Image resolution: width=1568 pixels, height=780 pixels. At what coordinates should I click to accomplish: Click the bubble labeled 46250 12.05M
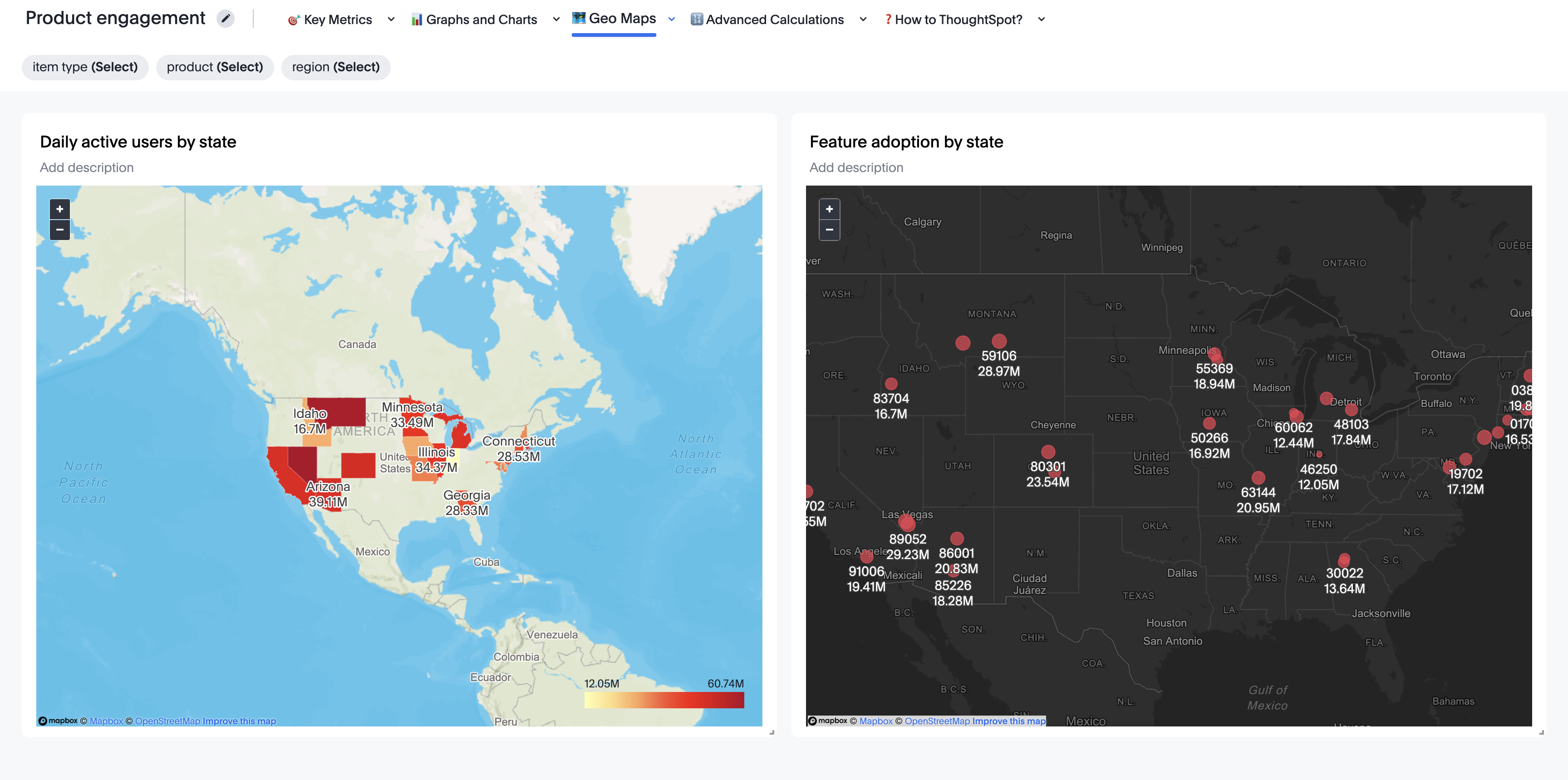click(x=1319, y=454)
